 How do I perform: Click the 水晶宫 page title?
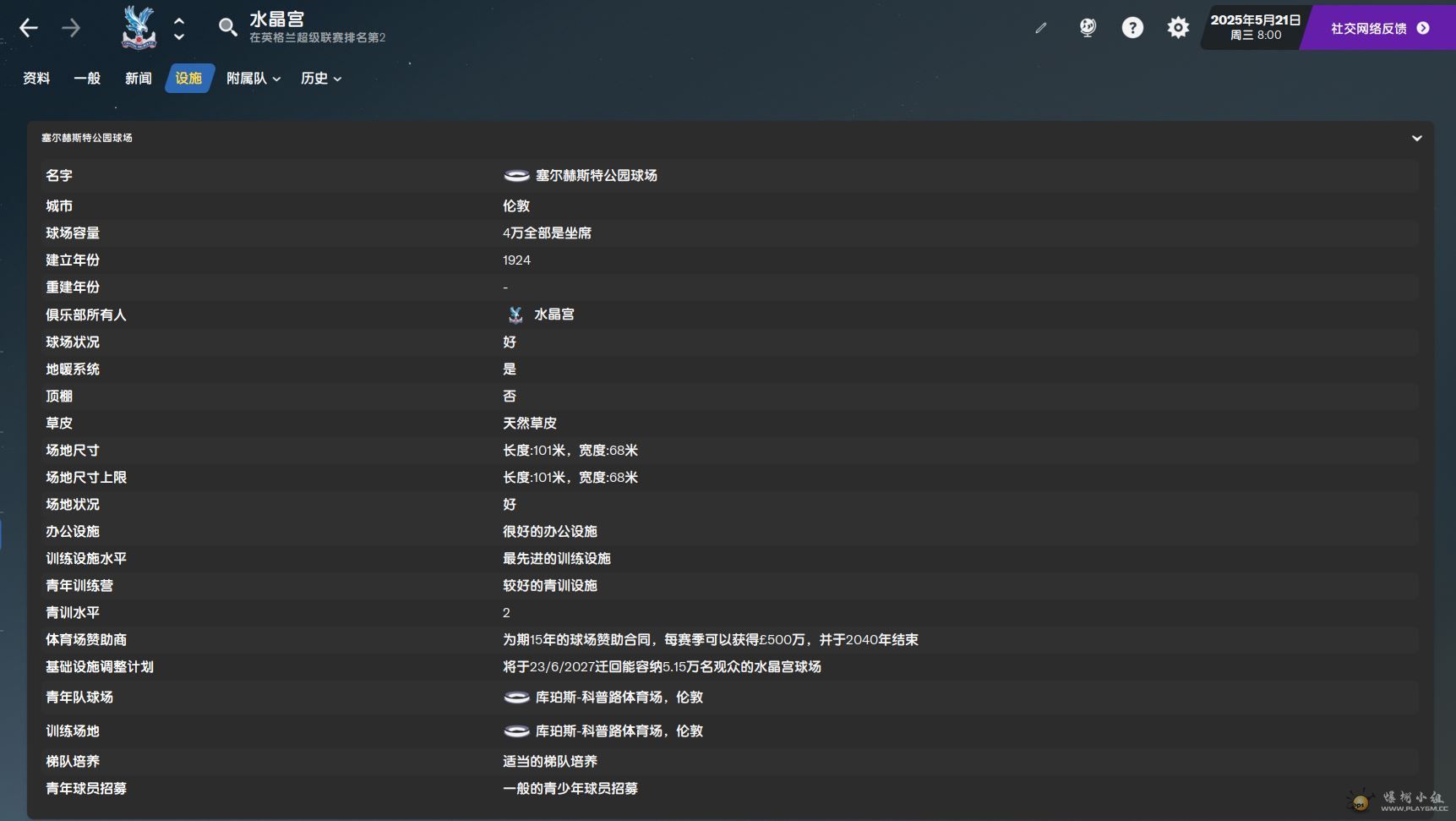click(x=277, y=19)
